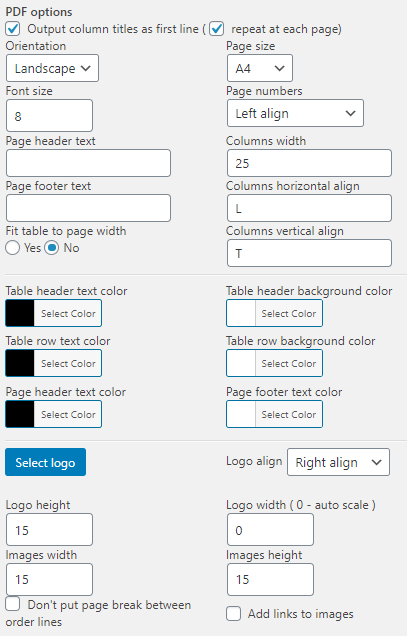Image resolution: width=407 pixels, height=636 pixels.
Task: Click Select Color for Page header text color
Action: 68,414
